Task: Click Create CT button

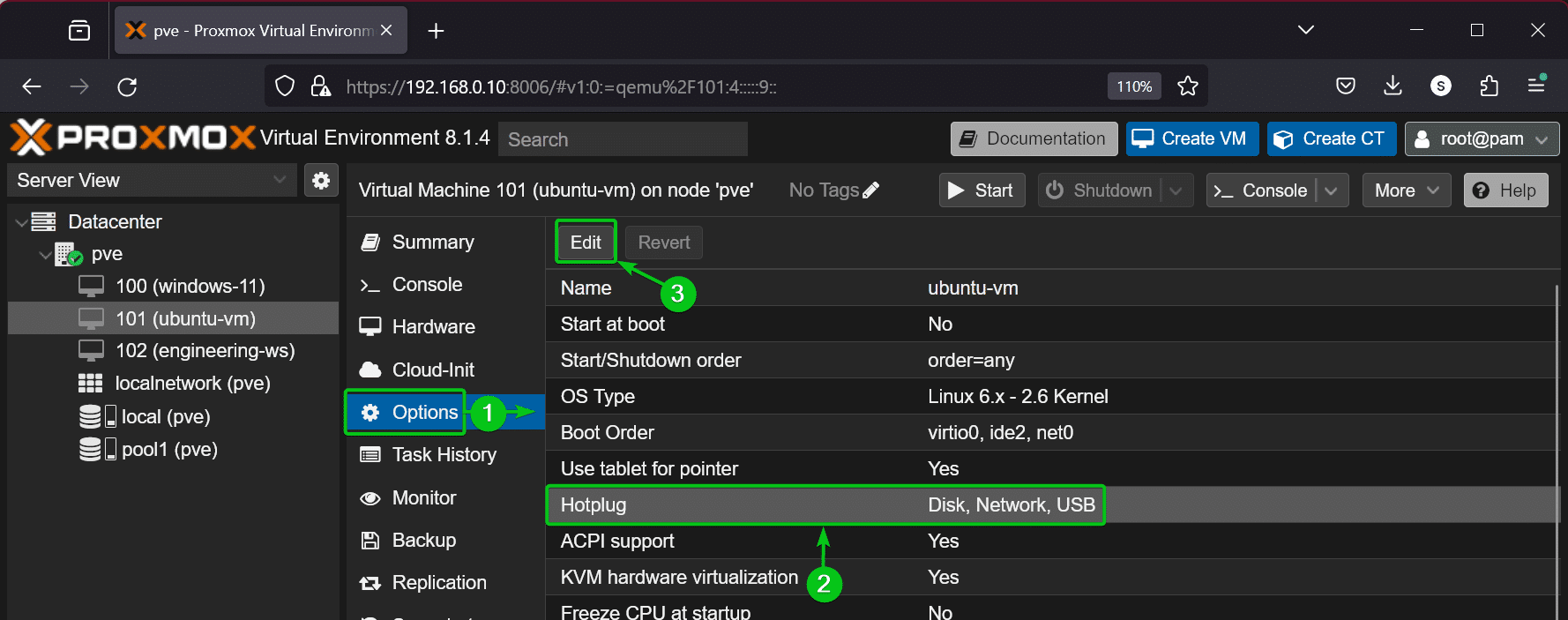Action: click(1332, 138)
